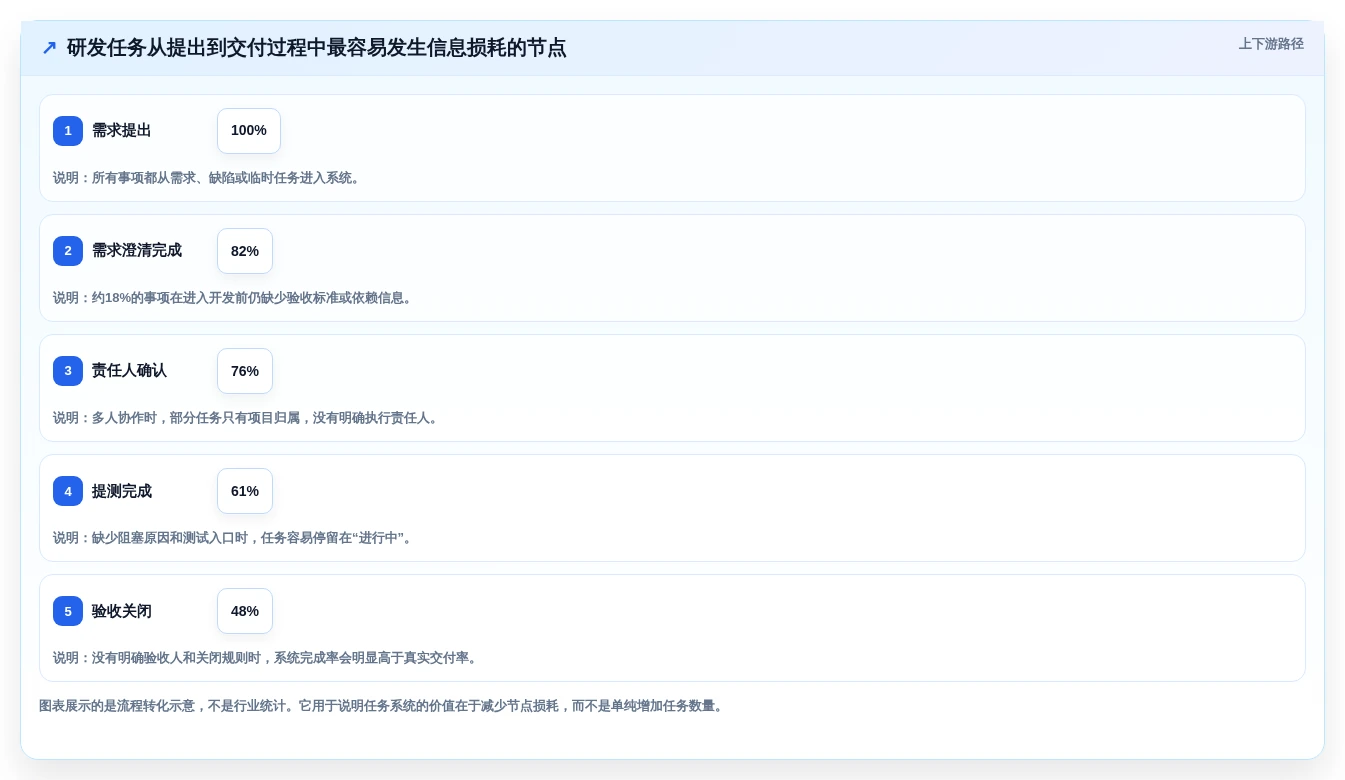
Task: Click the arrow icon beside the chart title
Action: [x=49, y=48]
